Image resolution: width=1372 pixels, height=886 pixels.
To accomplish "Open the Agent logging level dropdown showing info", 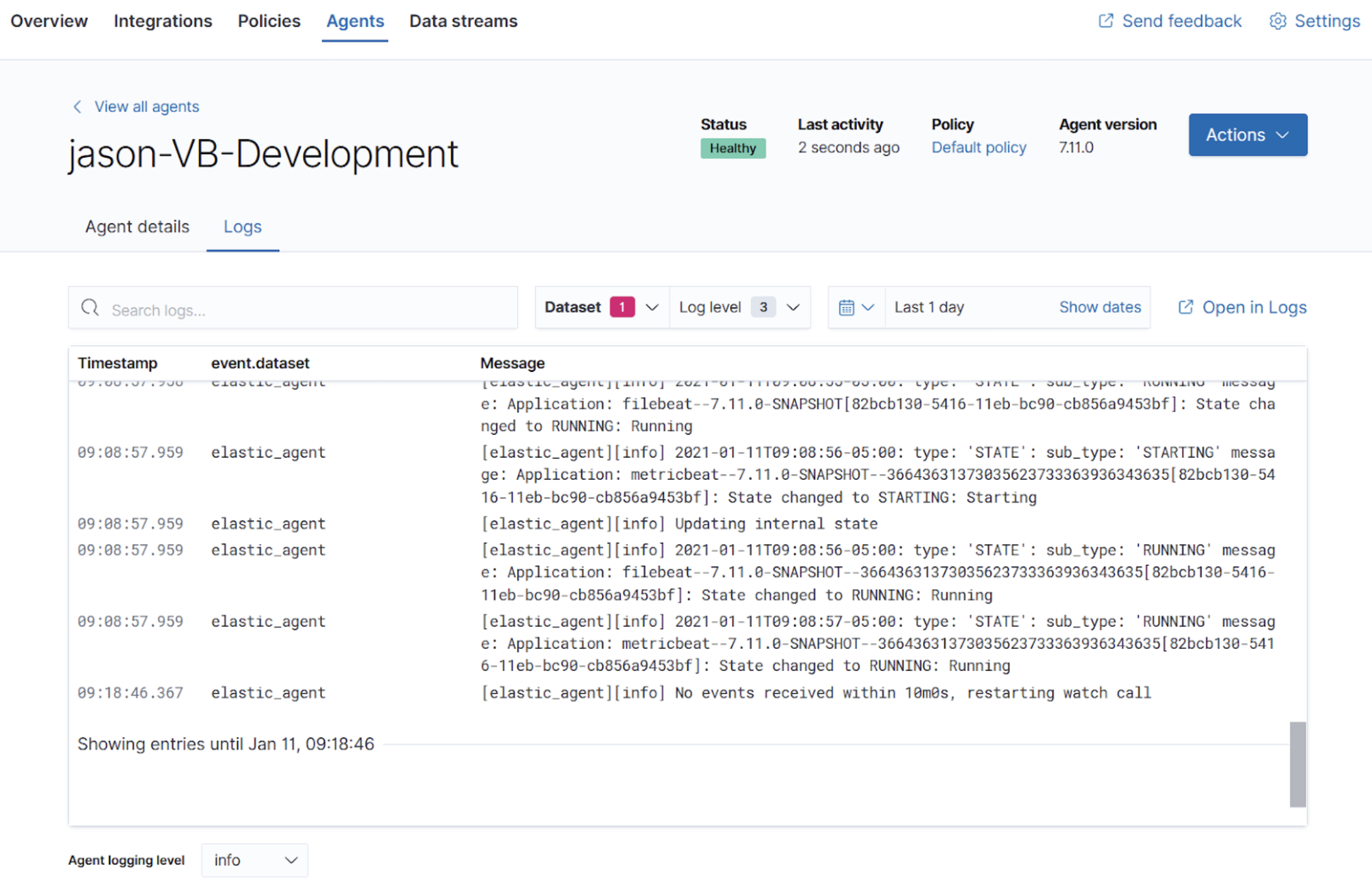I will (x=254, y=860).
